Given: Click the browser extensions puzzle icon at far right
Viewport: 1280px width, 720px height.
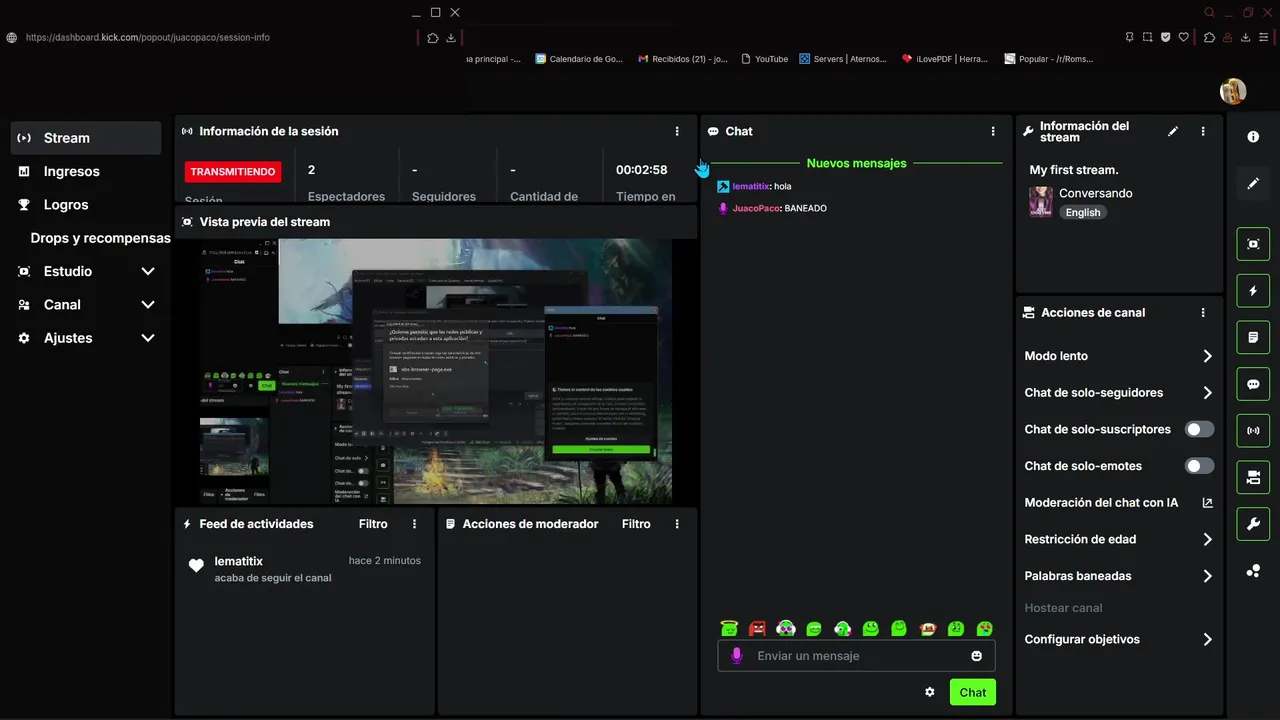Looking at the screenshot, I should (1209, 38).
